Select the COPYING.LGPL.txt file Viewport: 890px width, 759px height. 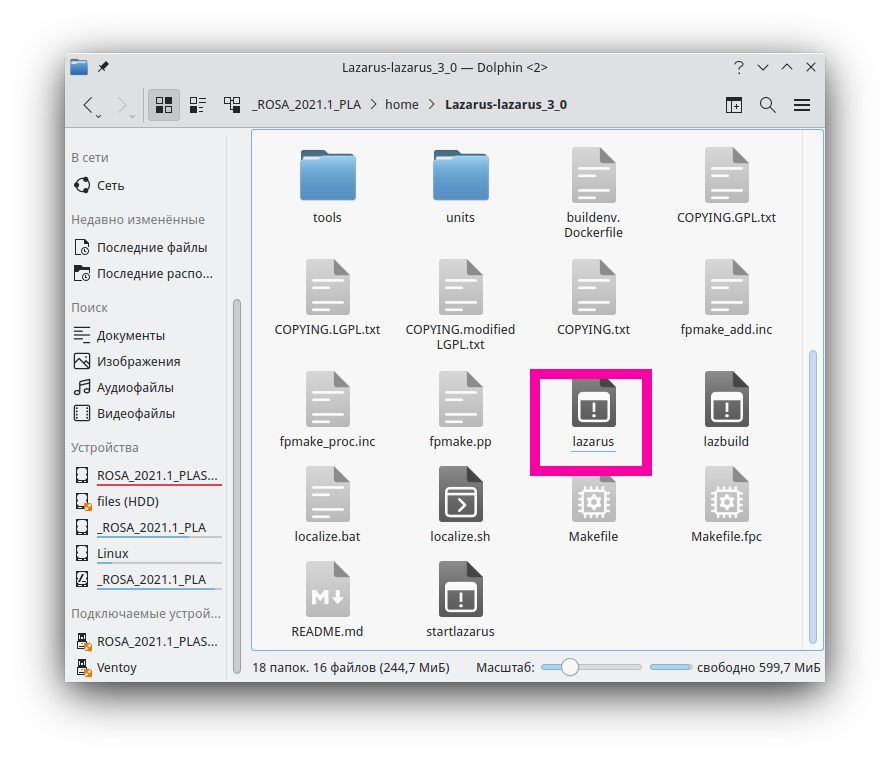tap(328, 298)
